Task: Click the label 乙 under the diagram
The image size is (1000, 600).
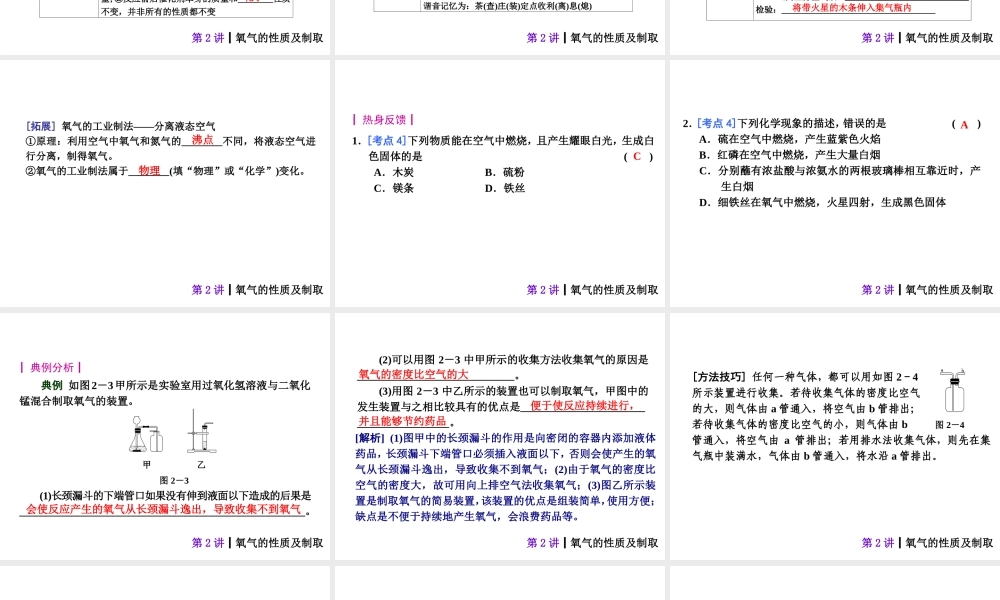Action: [x=202, y=465]
